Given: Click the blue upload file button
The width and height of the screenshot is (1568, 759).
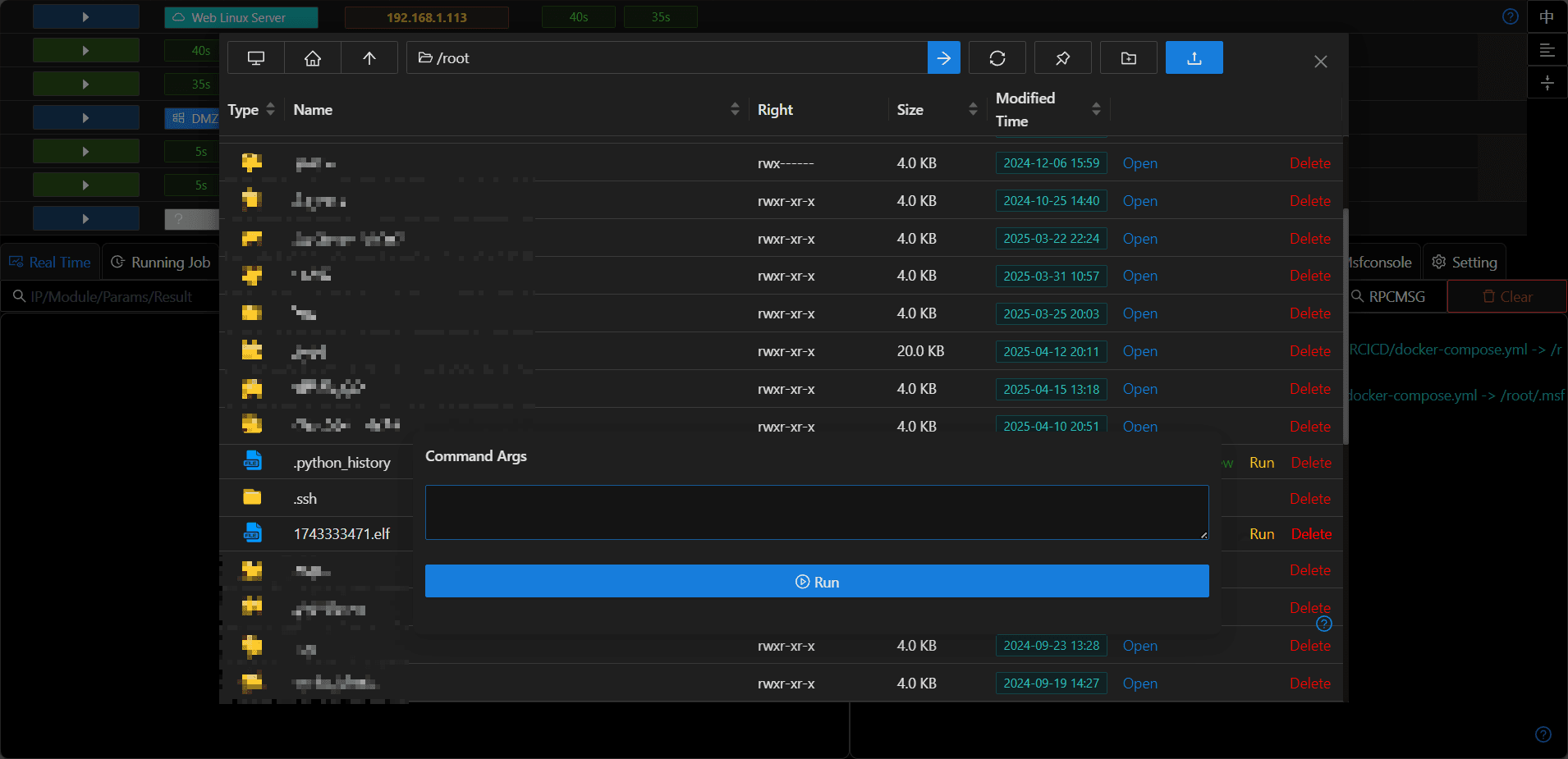Looking at the screenshot, I should (1194, 58).
